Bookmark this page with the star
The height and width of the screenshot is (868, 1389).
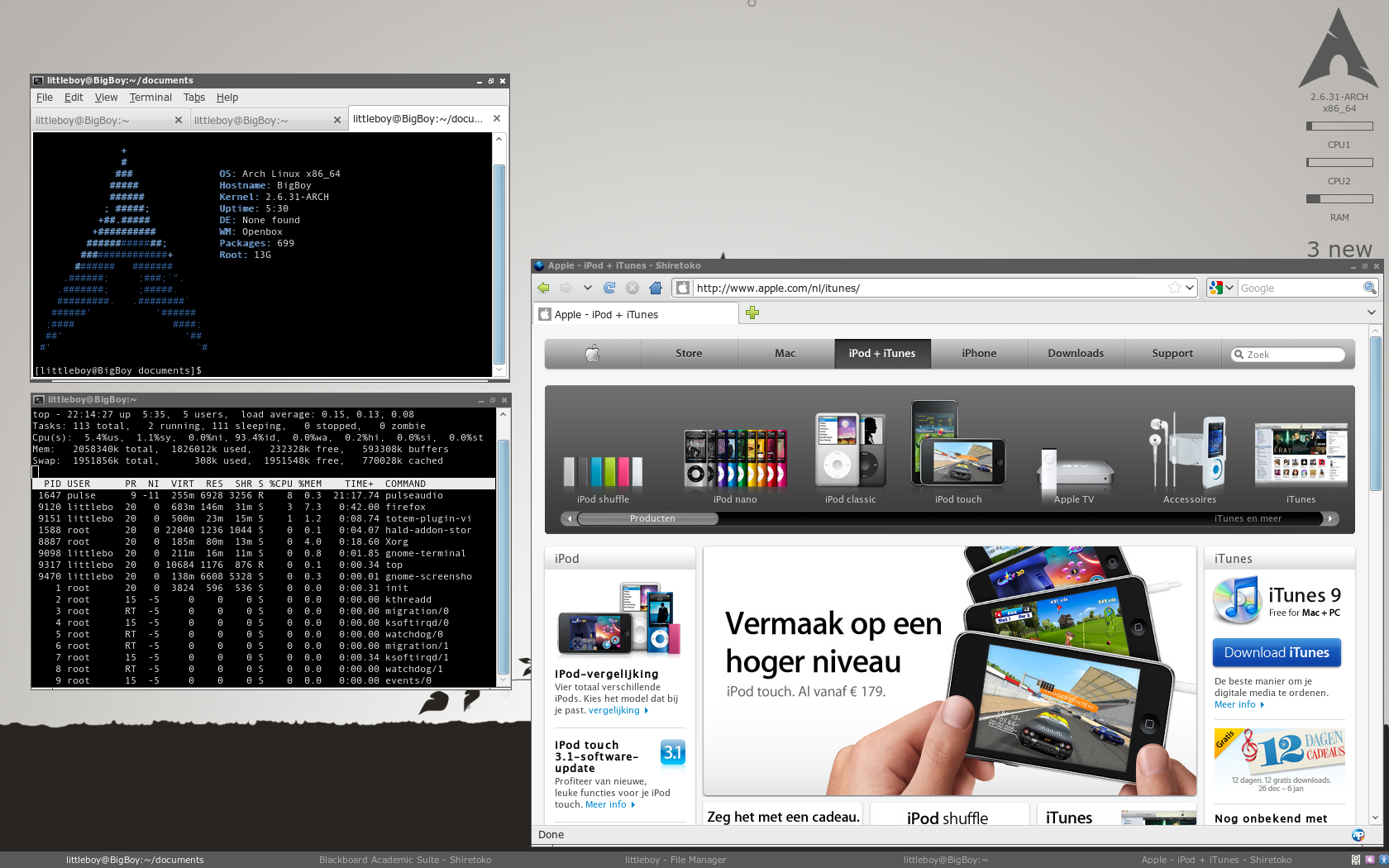(1175, 288)
